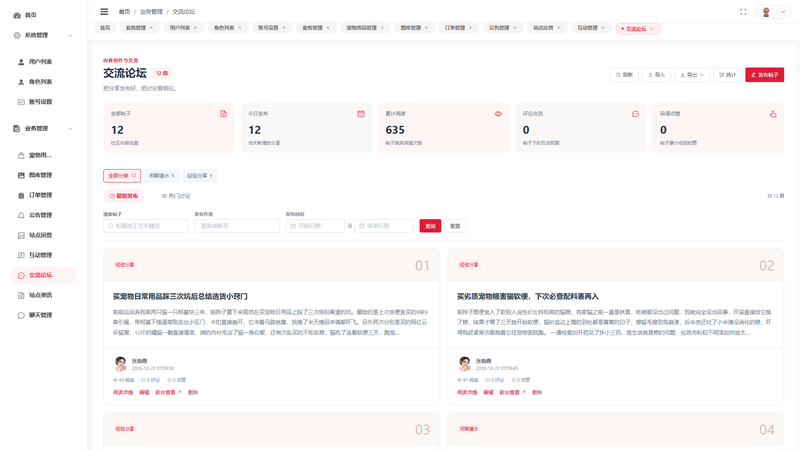Open 站点资讯 in the sidebar

pyautogui.click(x=41, y=295)
